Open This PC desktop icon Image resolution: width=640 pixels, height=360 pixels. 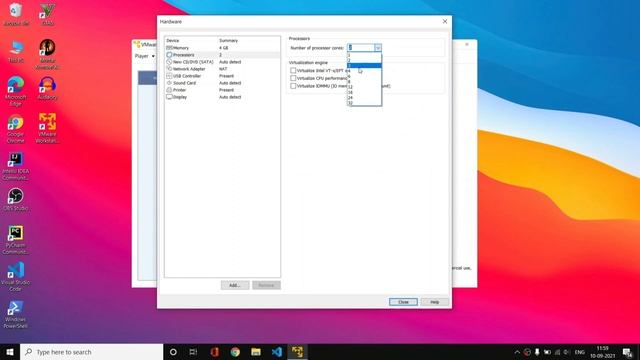(16, 51)
